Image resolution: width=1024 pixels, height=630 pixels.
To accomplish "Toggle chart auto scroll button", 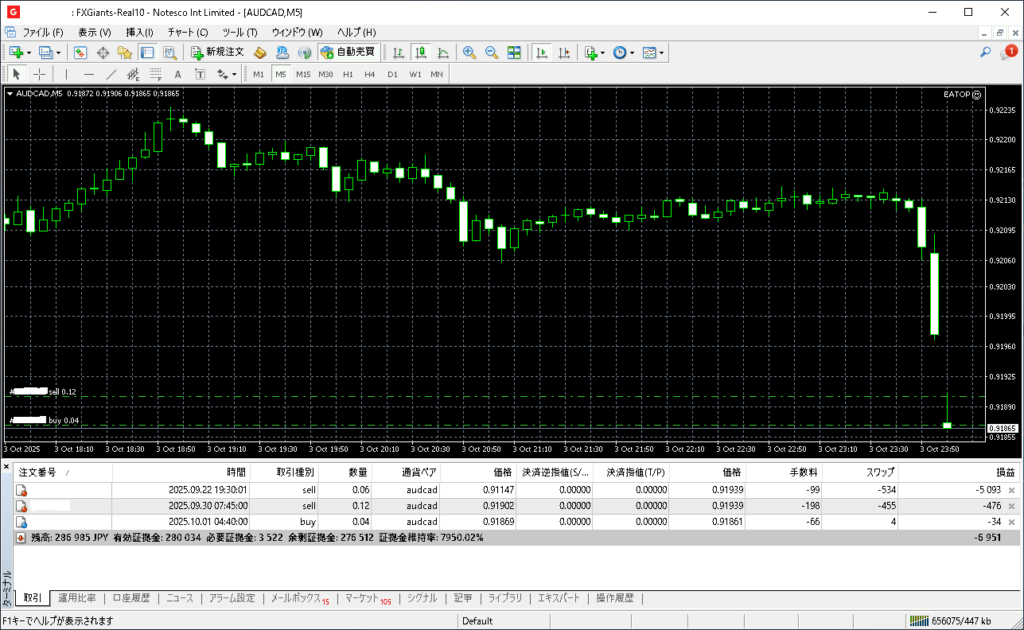I will coord(541,52).
